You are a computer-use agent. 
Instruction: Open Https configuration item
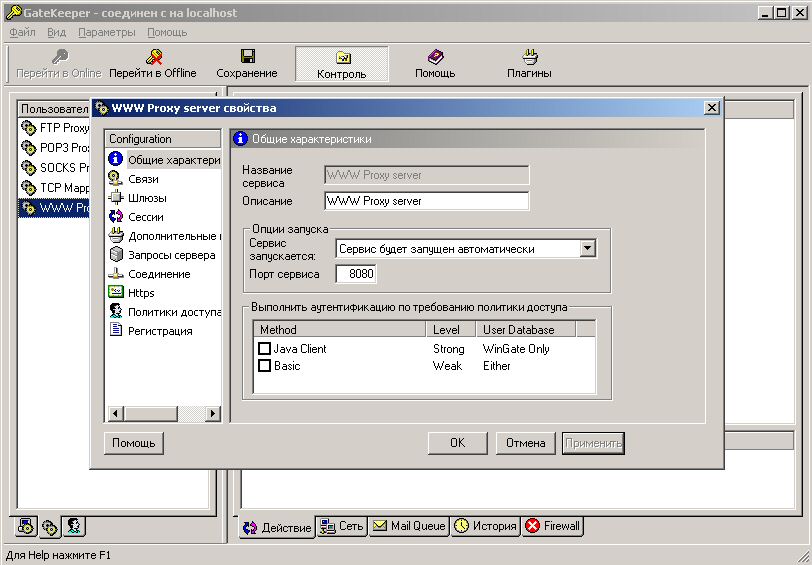[x=132, y=293]
